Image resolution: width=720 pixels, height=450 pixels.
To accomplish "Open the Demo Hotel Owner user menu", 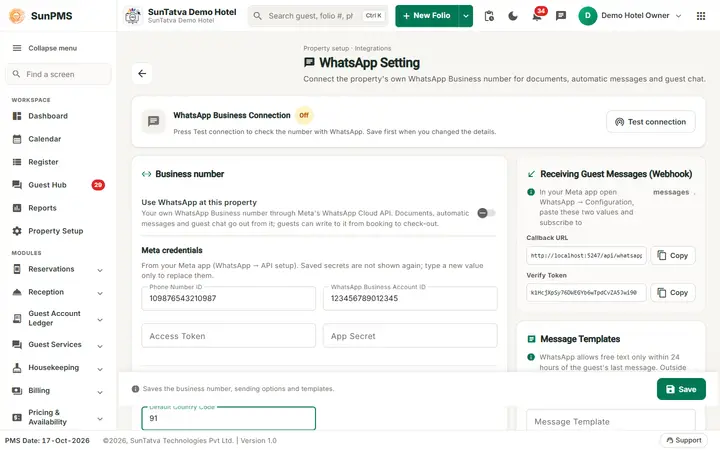I will (630, 16).
